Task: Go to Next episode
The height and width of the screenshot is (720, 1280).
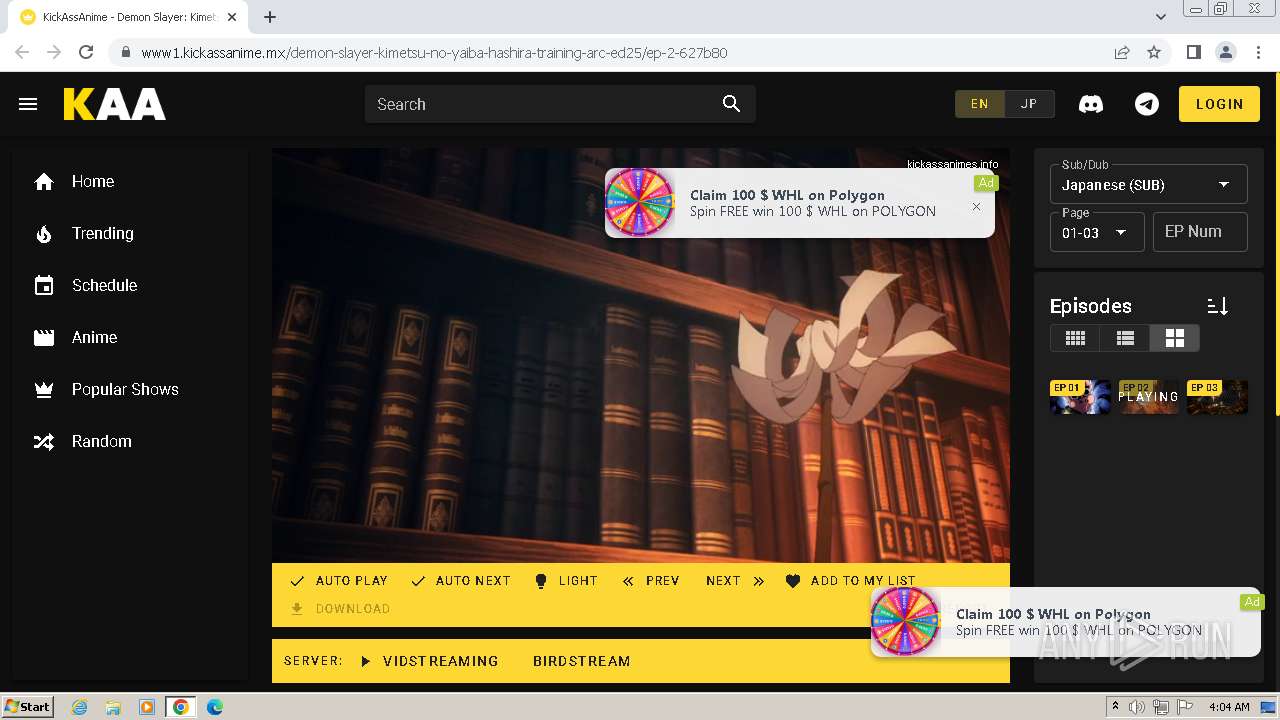Action: (735, 581)
